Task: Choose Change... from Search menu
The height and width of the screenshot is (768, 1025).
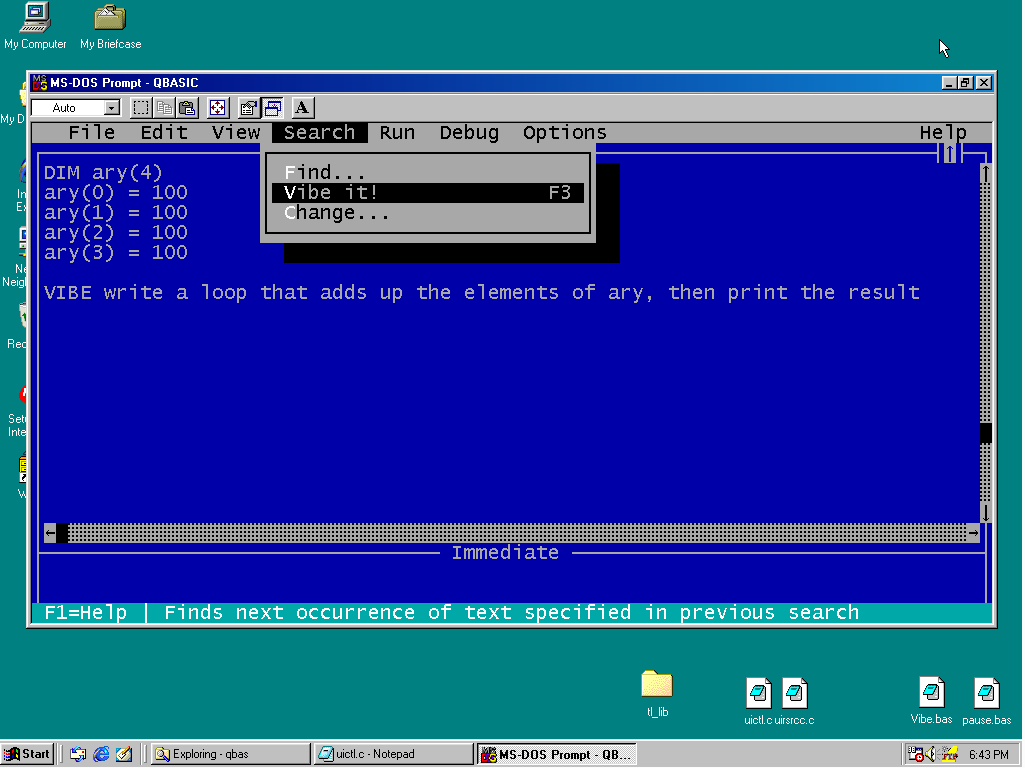Action: tap(428, 212)
